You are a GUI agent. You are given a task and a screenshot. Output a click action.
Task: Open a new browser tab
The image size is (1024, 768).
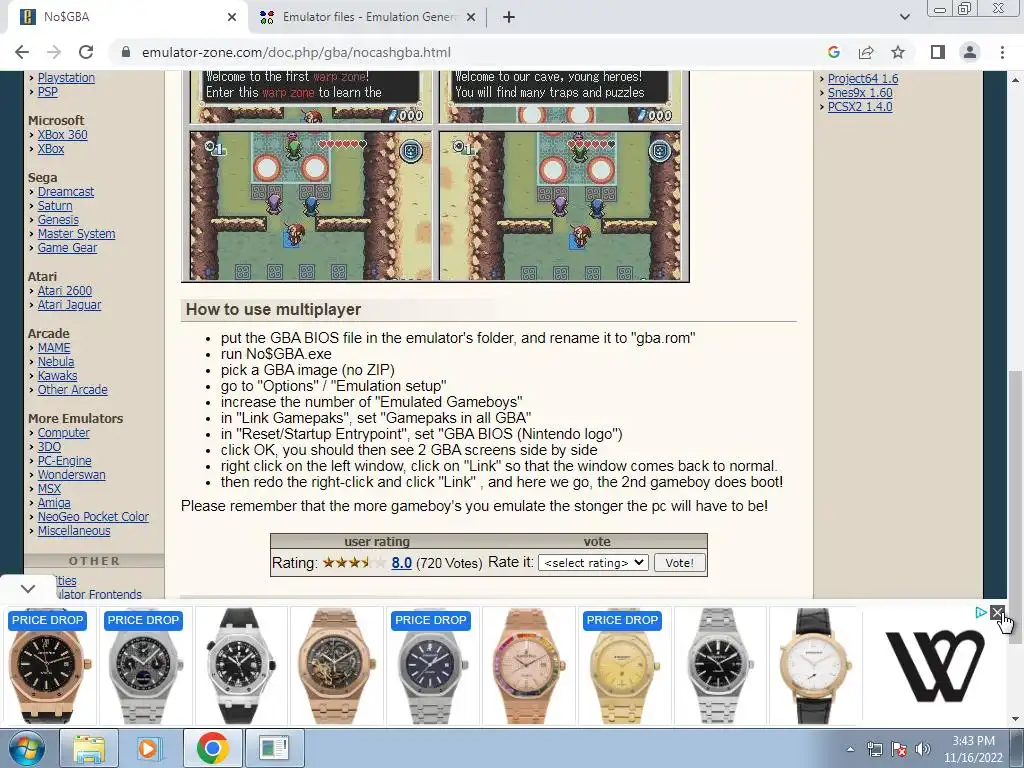tap(509, 17)
